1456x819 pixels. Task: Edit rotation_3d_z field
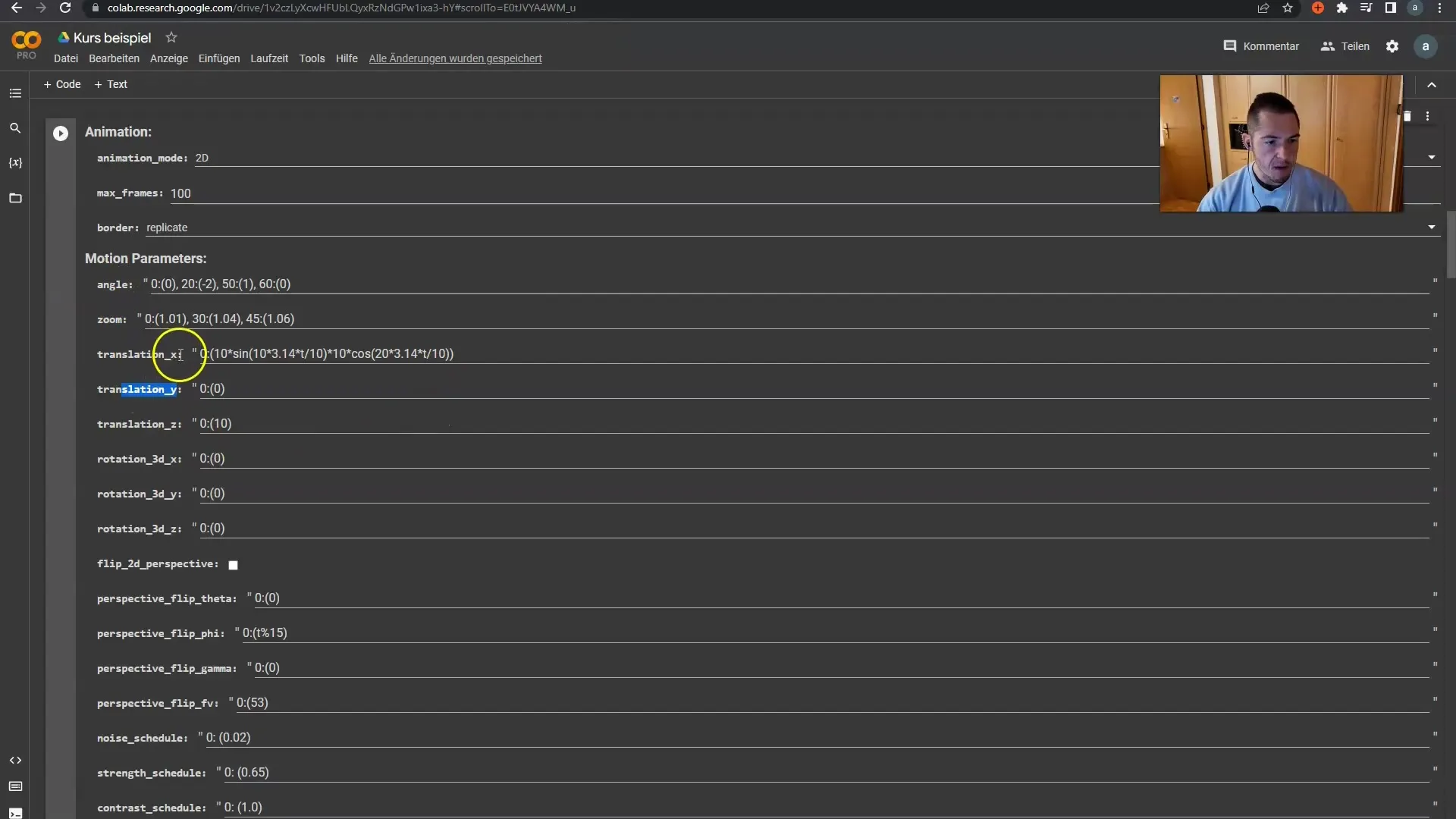point(814,529)
